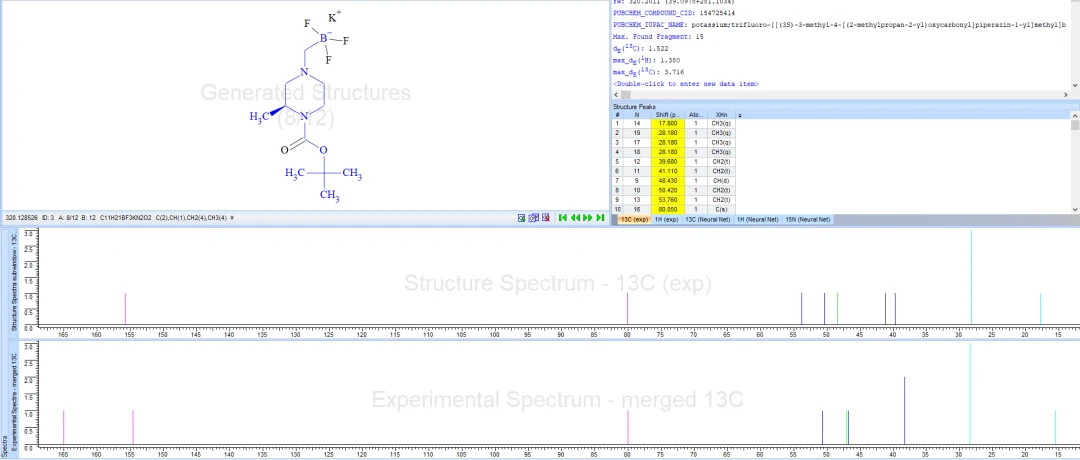This screenshot has height=460, width=1080.
Task: Jump to last generated structure
Action: click(600, 218)
